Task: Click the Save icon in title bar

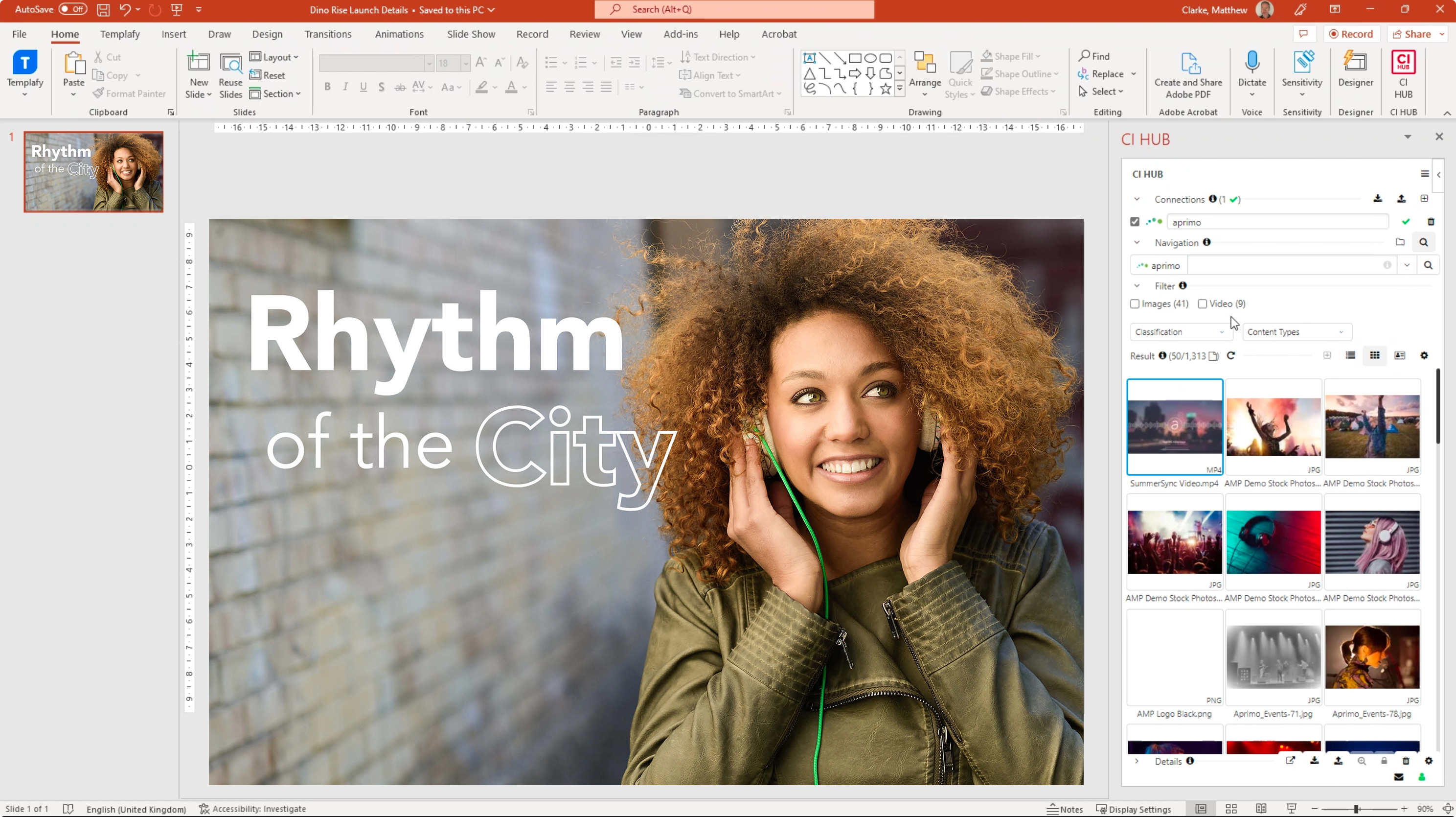Action: [103, 10]
